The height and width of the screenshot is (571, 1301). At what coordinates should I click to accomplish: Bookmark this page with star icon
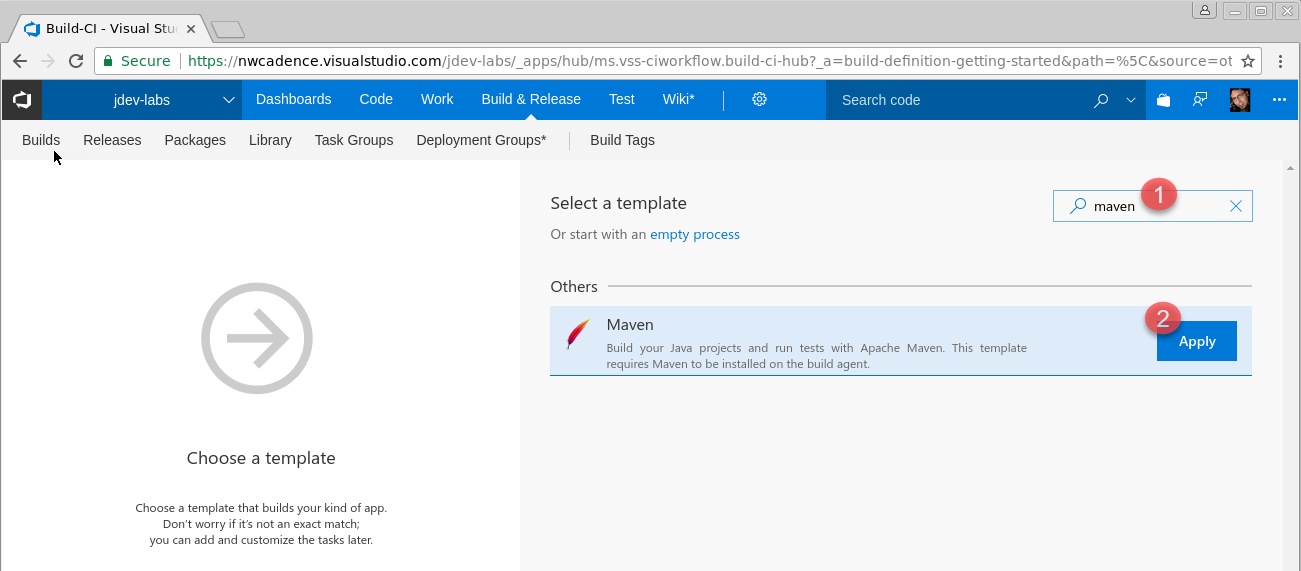point(1248,61)
